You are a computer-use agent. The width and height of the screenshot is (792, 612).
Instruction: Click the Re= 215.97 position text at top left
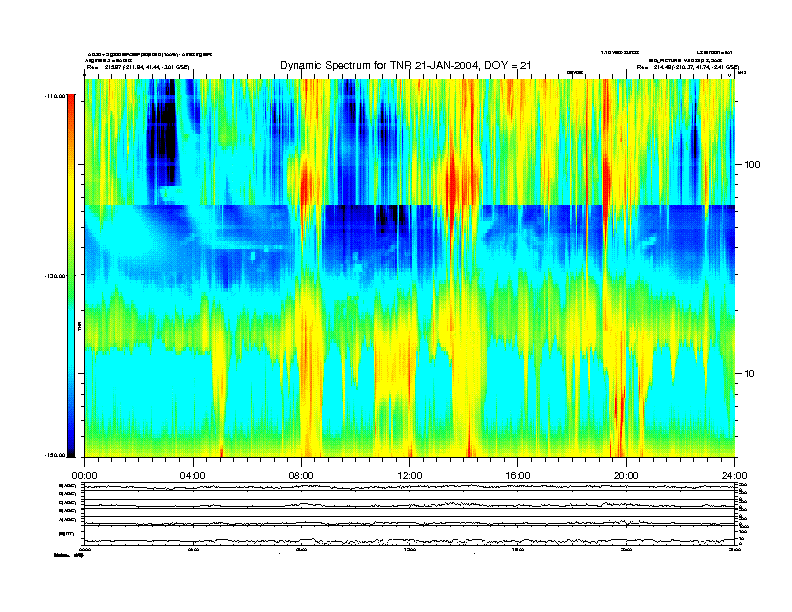click(138, 67)
